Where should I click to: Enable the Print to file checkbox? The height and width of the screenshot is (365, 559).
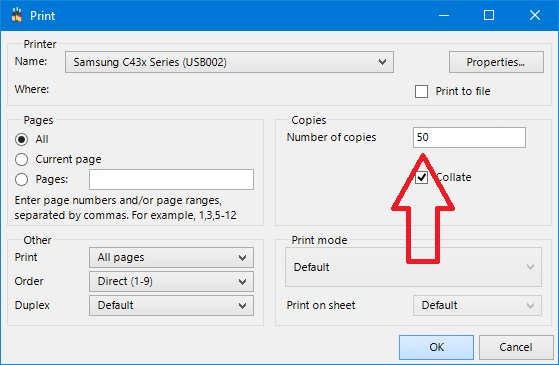pos(421,91)
